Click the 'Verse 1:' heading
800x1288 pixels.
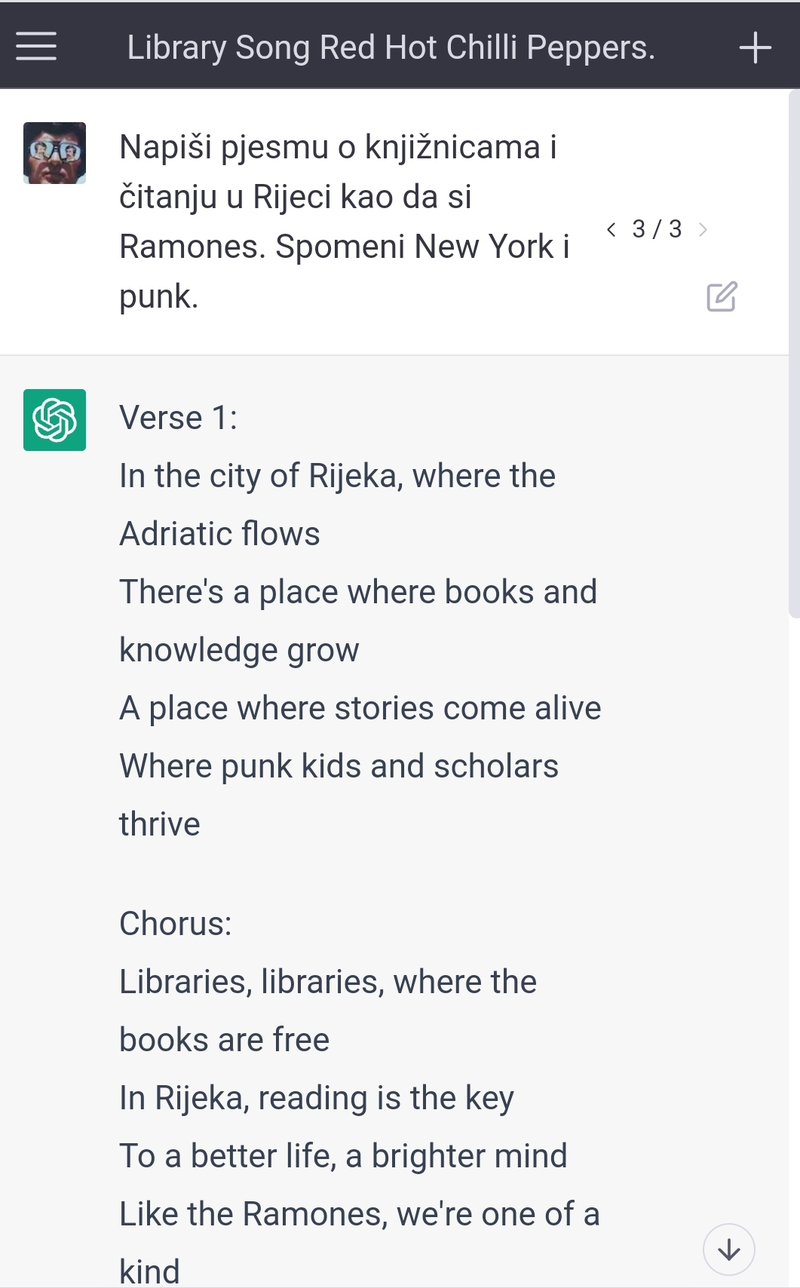point(179,418)
